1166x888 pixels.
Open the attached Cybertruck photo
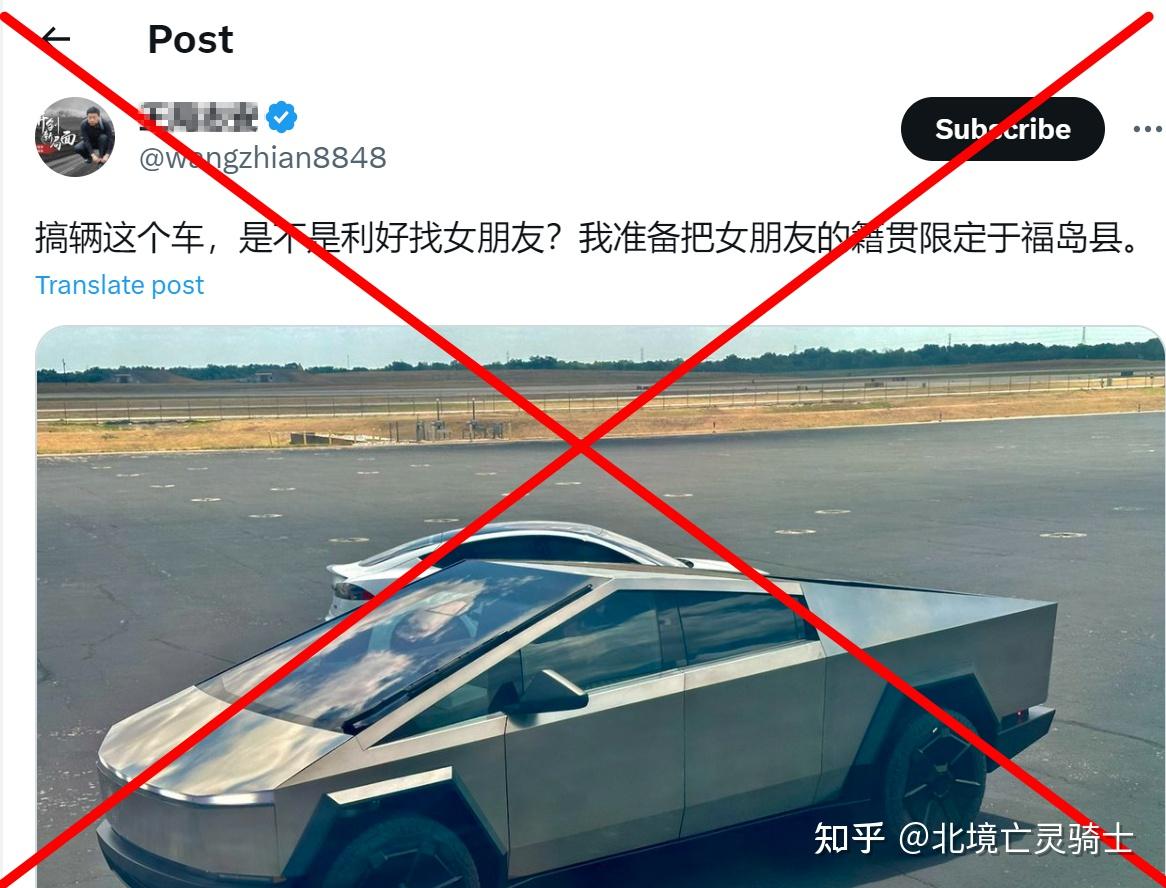[x=600, y=607]
